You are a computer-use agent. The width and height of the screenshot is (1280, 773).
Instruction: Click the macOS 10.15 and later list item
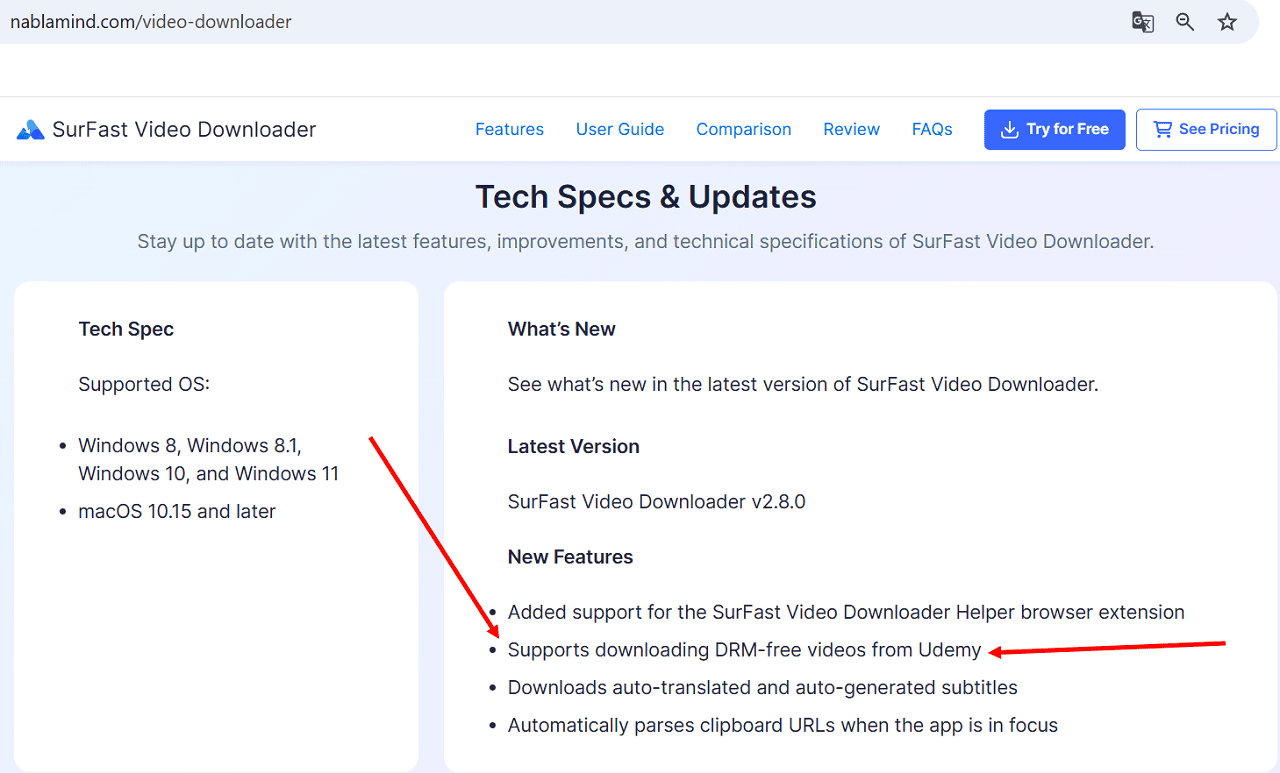pos(177,511)
